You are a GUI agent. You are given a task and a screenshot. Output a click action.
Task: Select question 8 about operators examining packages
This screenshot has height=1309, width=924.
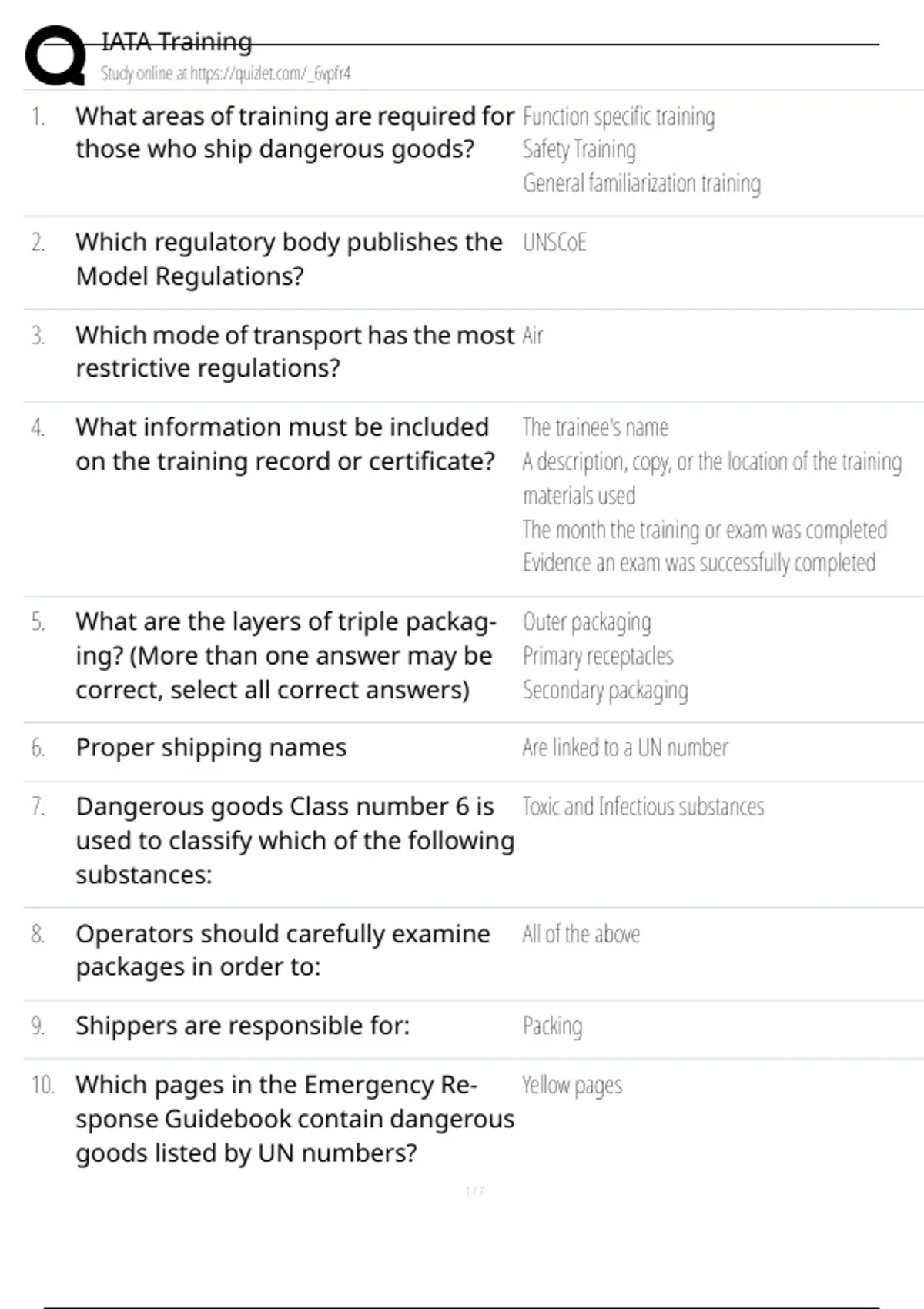pos(283,950)
